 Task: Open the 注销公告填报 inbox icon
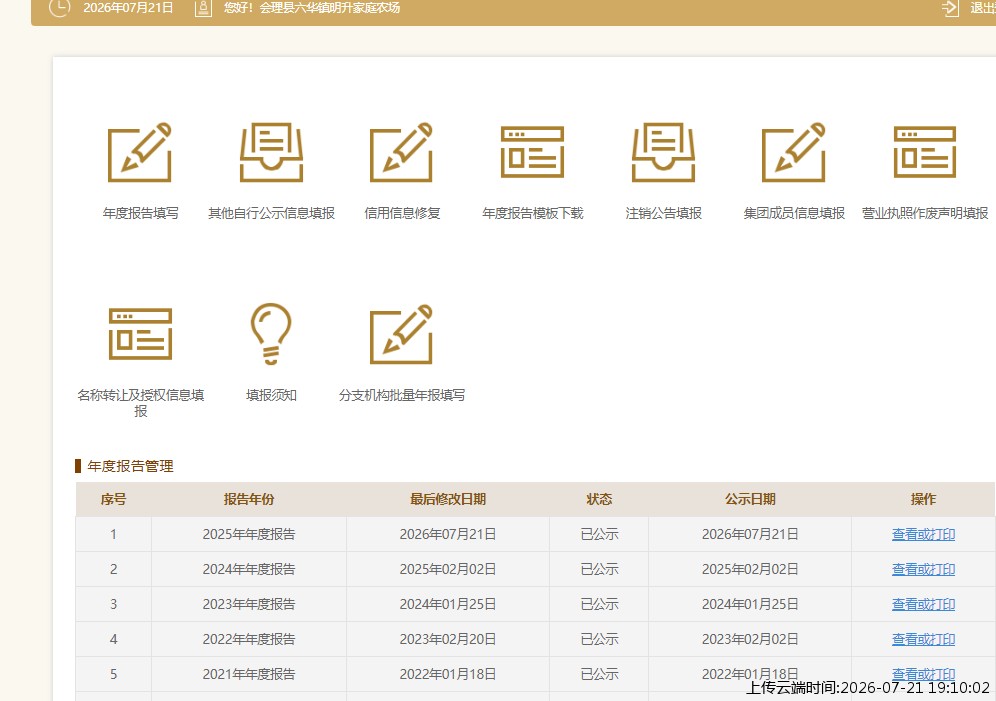(663, 152)
